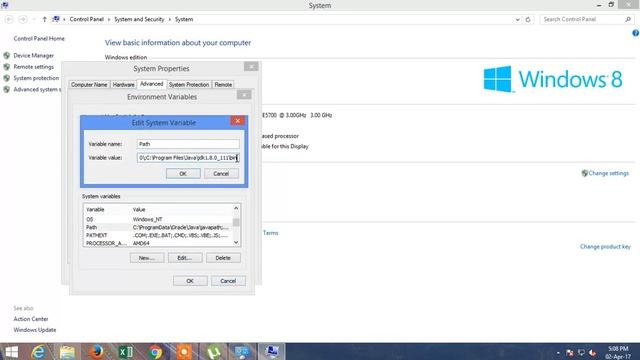Click the Remote settings shield icon
Viewport: 640px width, 360px height.
click(x=7, y=67)
